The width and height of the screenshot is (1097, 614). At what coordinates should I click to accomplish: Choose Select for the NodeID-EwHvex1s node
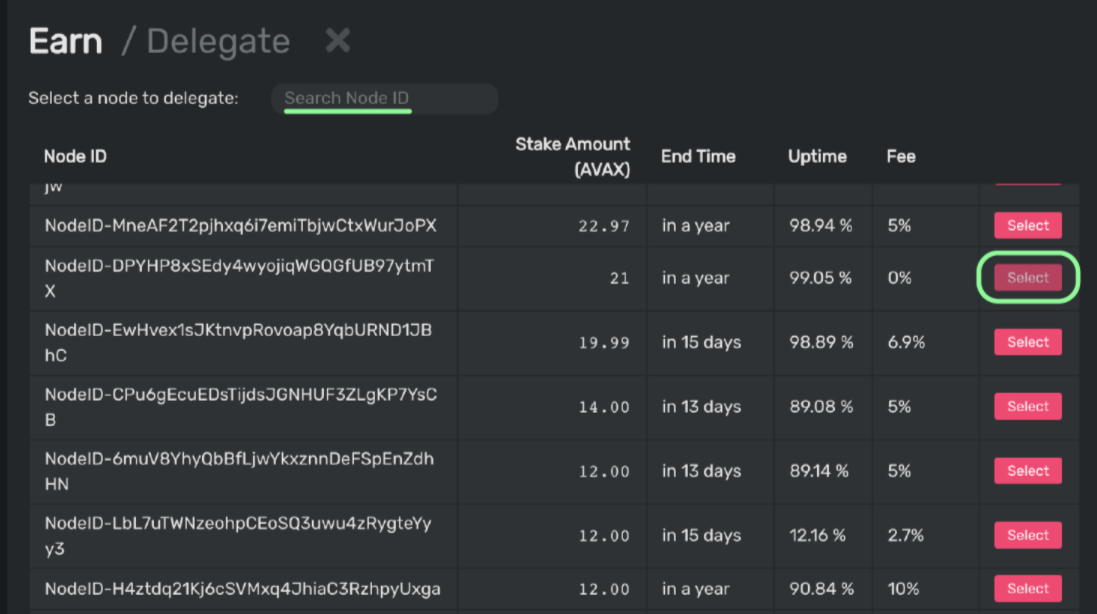pyautogui.click(x=1028, y=342)
